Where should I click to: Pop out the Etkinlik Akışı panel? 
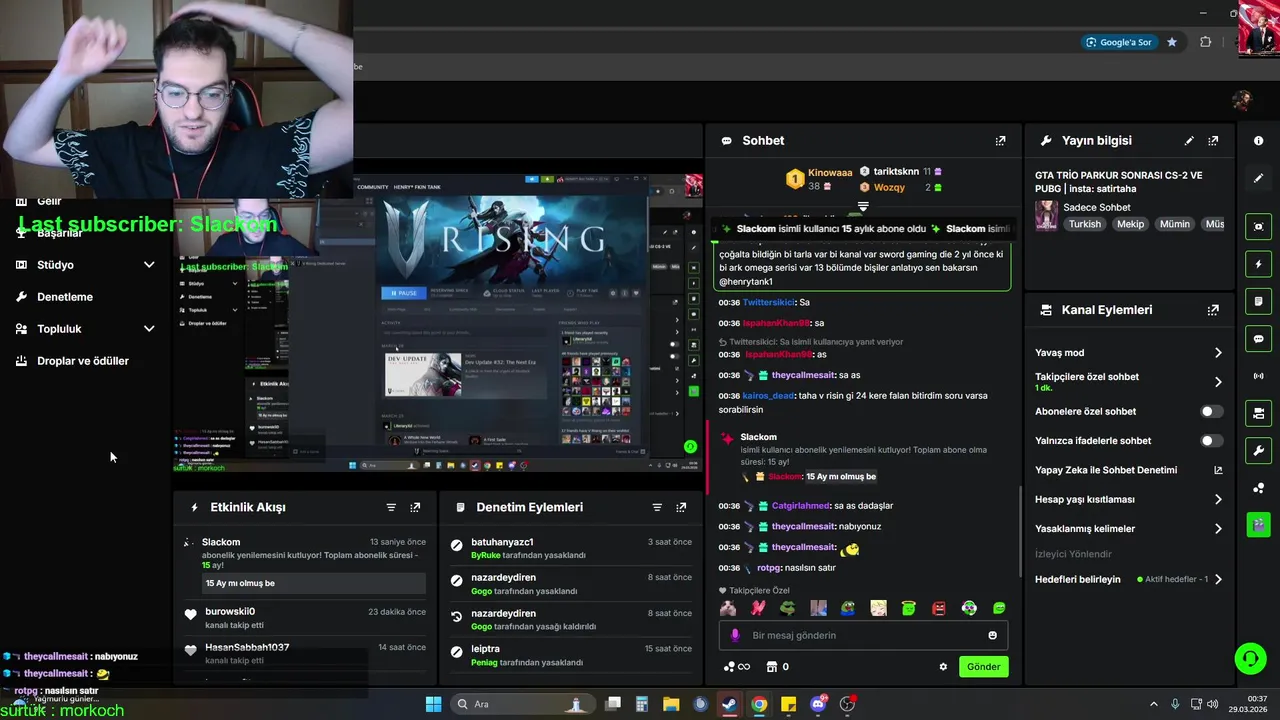pyautogui.click(x=415, y=507)
